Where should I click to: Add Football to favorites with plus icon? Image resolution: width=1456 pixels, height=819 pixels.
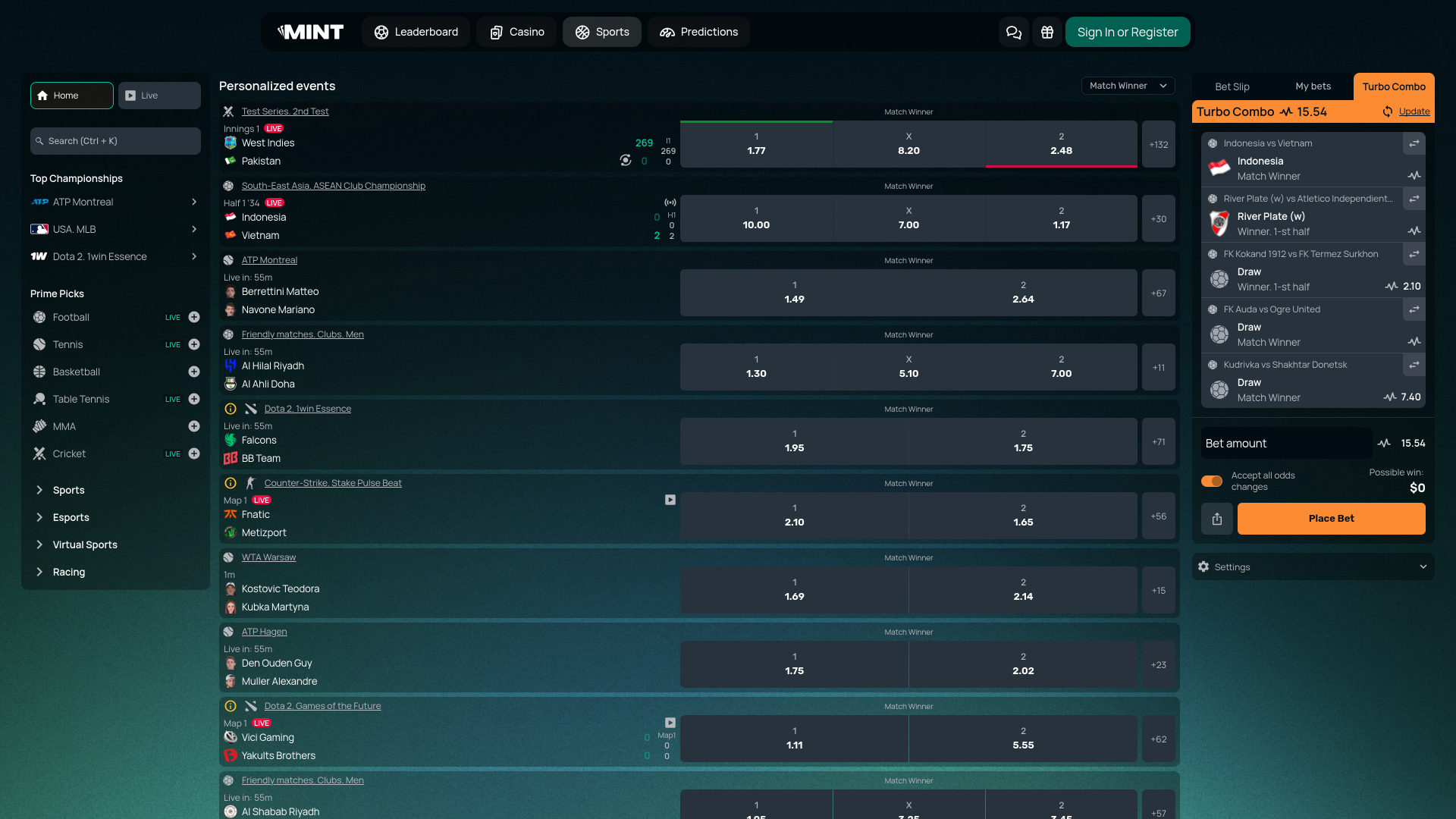pyautogui.click(x=194, y=317)
